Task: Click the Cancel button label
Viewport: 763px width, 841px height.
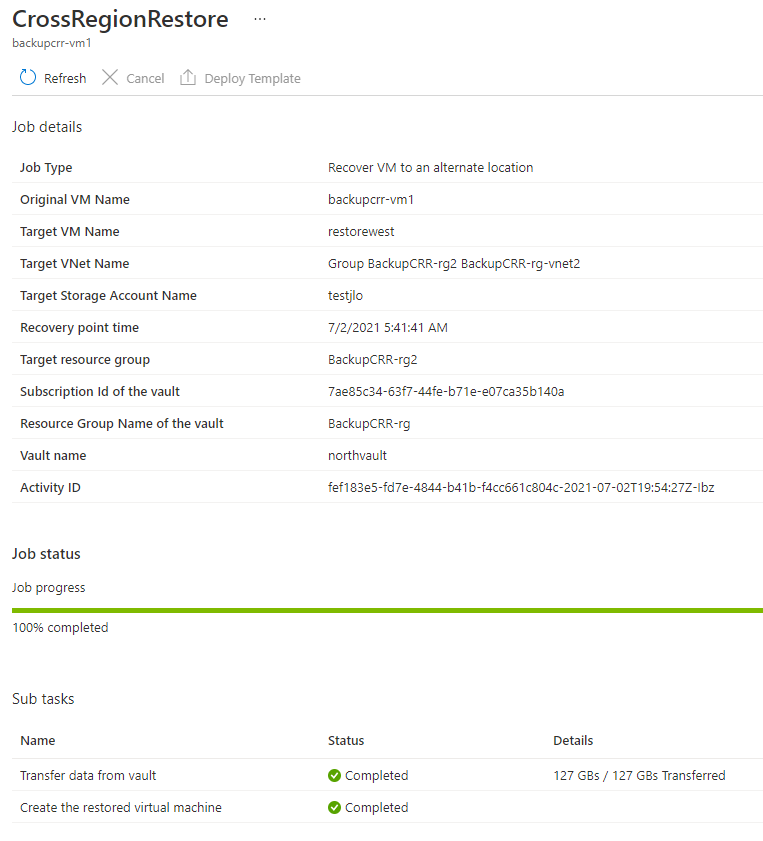Action: (145, 79)
